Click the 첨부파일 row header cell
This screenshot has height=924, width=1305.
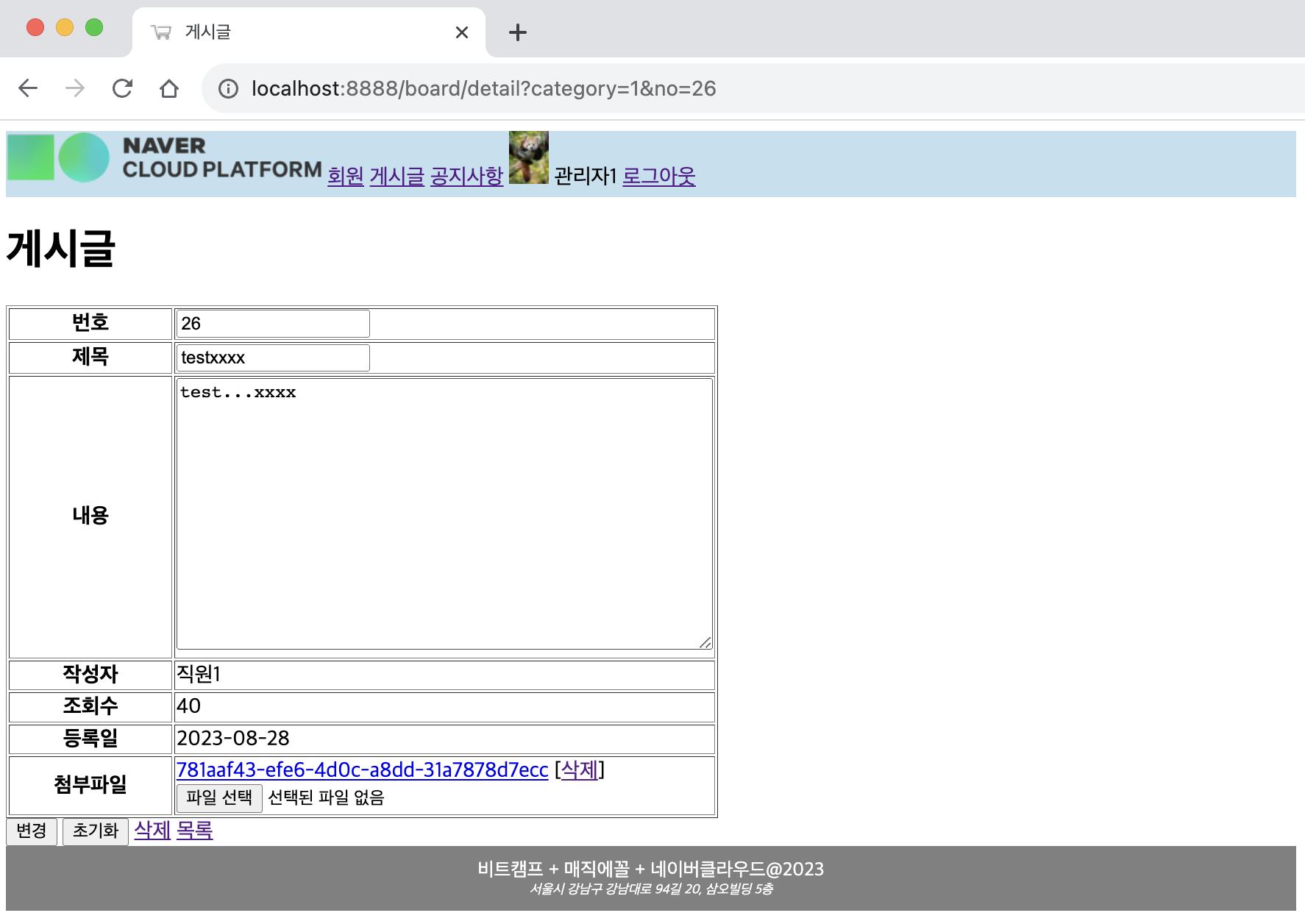(x=90, y=786)
